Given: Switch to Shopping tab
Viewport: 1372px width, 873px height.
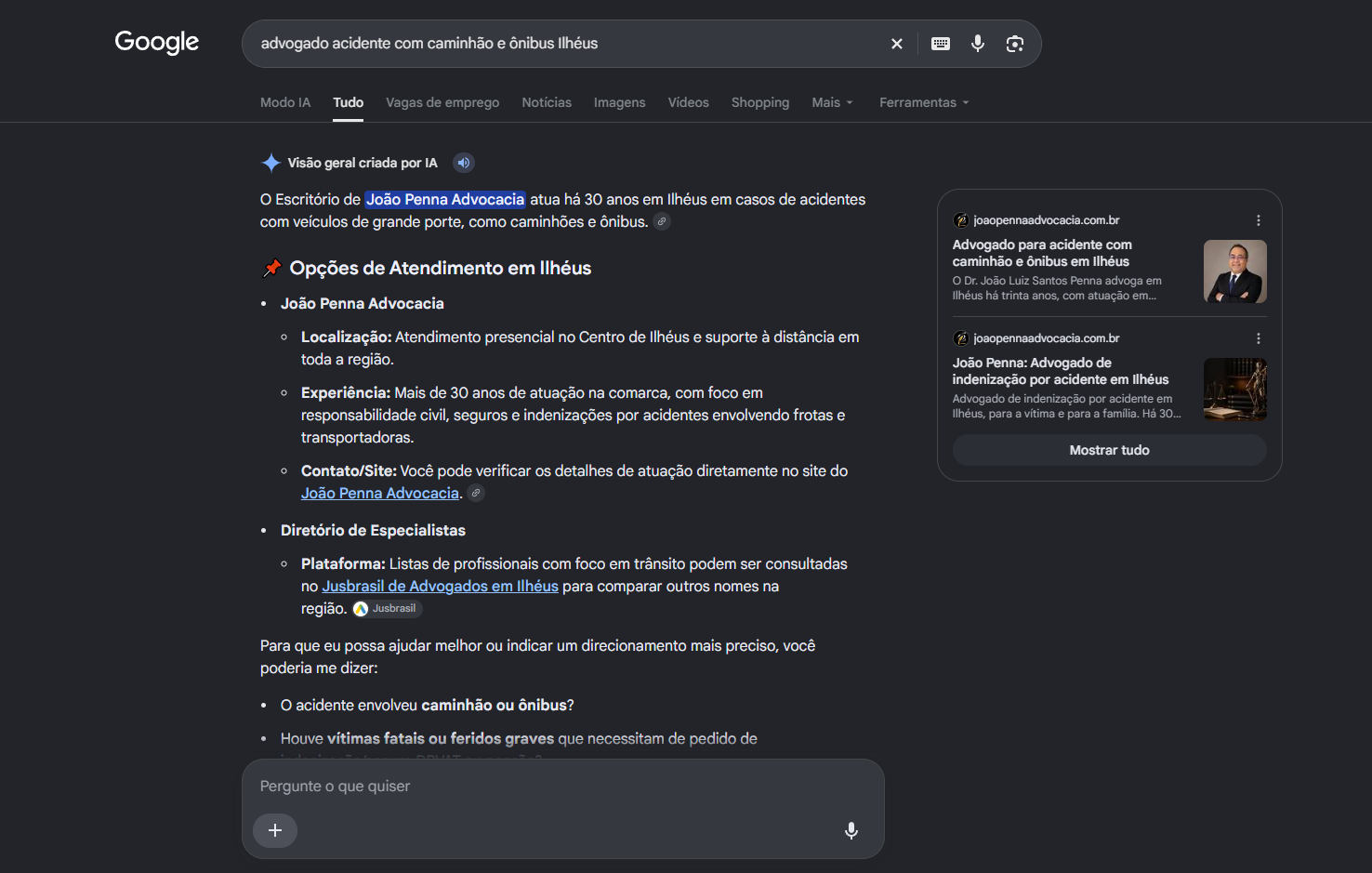Looking at the screenshot, I should 760,102.
